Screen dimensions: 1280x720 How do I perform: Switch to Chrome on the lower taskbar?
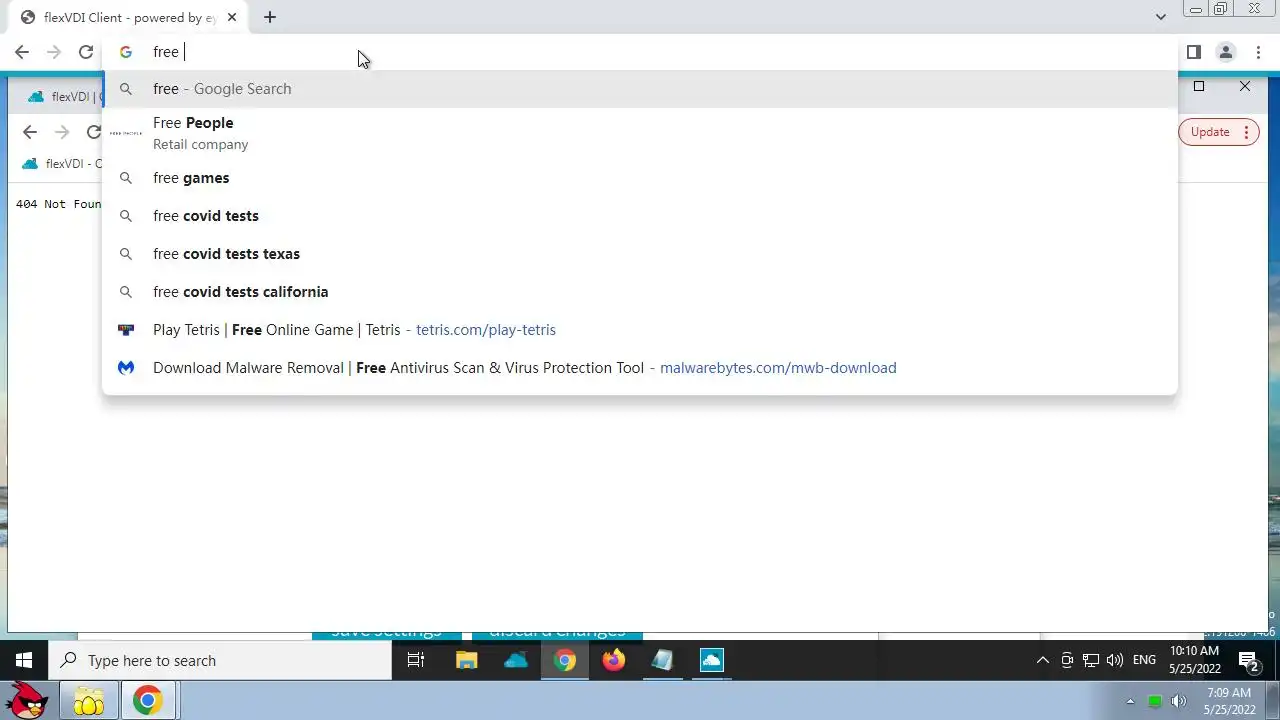click(148, 701)
